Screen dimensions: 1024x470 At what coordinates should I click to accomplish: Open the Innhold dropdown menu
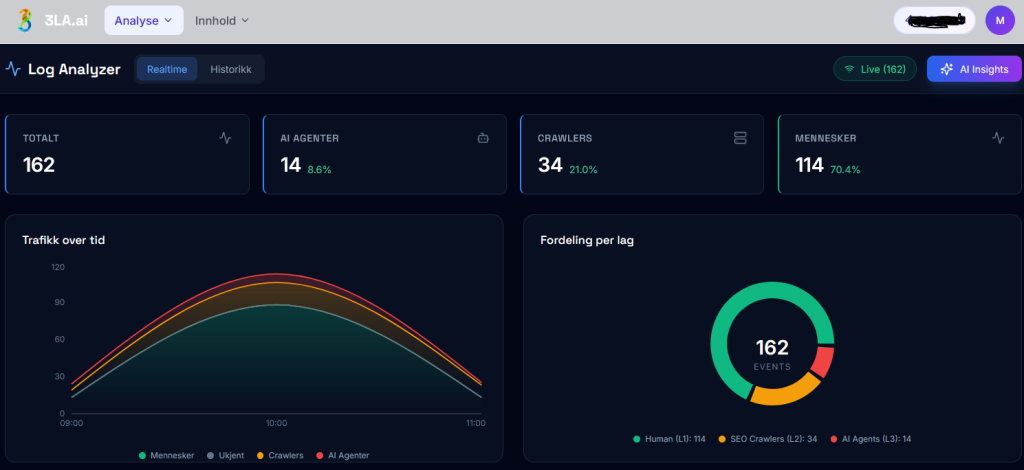pyautogui.click(x=222, y=20)
